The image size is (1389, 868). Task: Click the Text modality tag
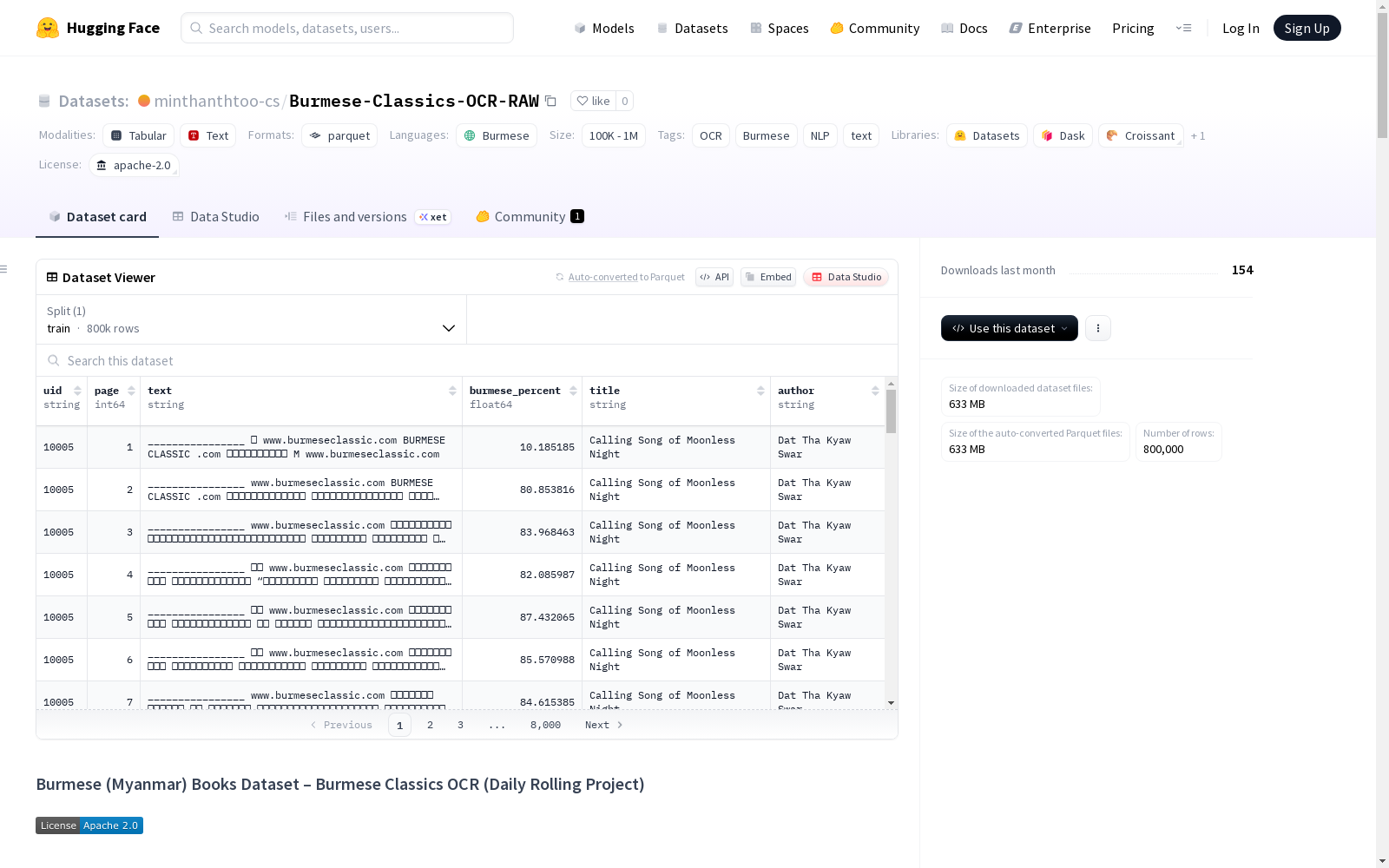[208, 135]
